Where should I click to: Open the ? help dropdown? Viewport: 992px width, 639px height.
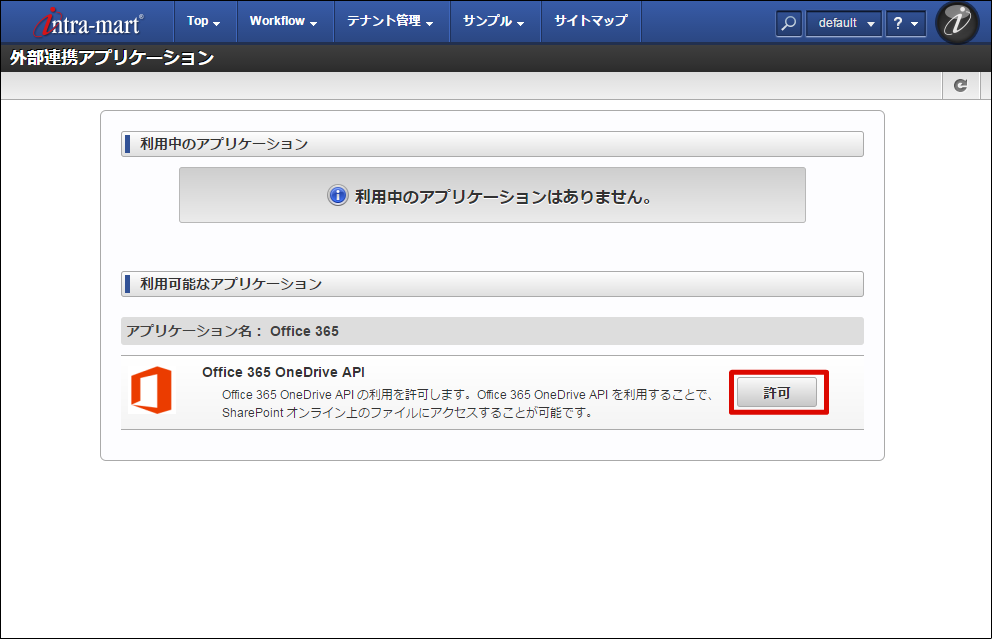coord(905,23)
